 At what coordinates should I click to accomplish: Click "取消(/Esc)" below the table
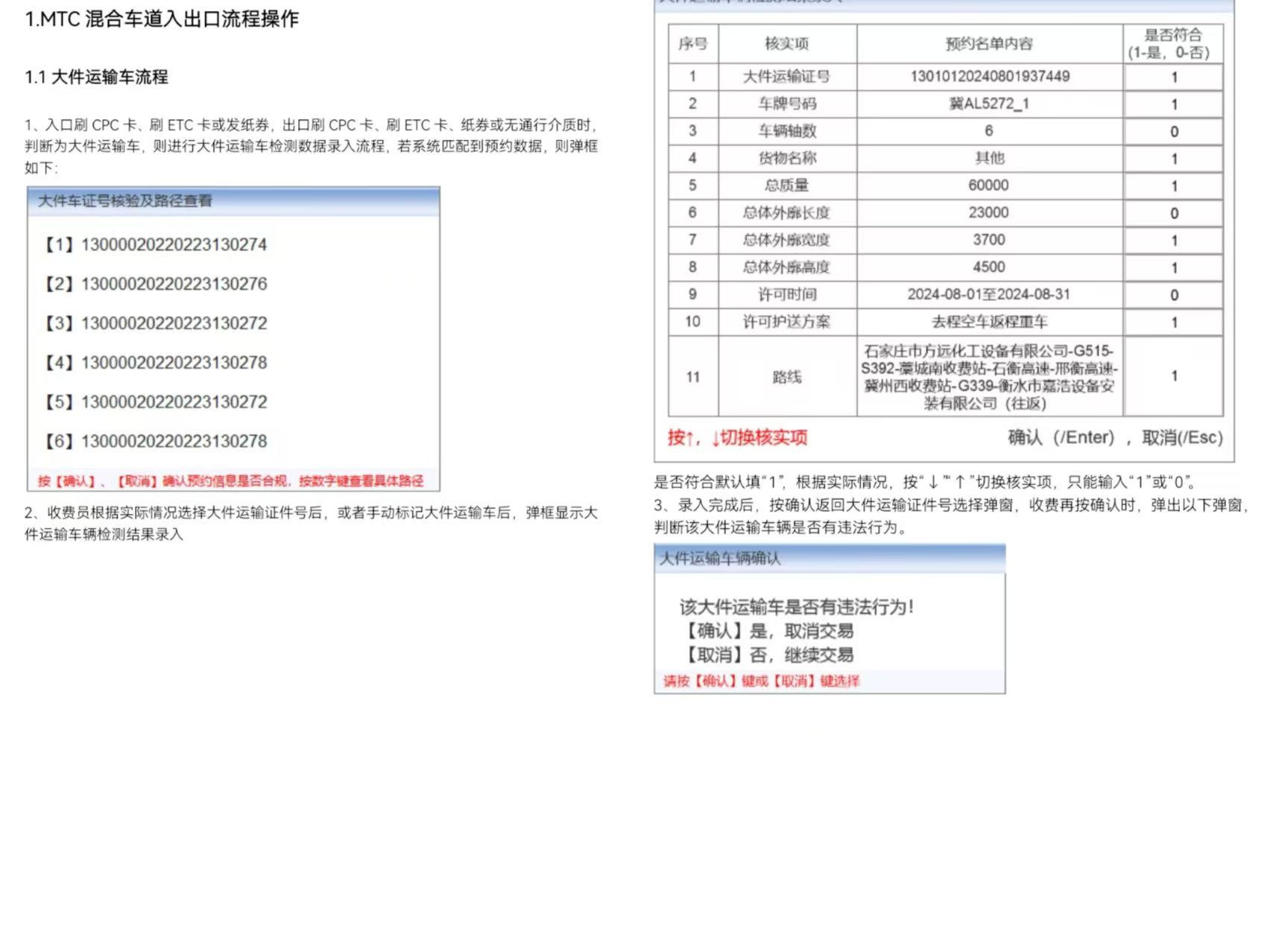1183,438
